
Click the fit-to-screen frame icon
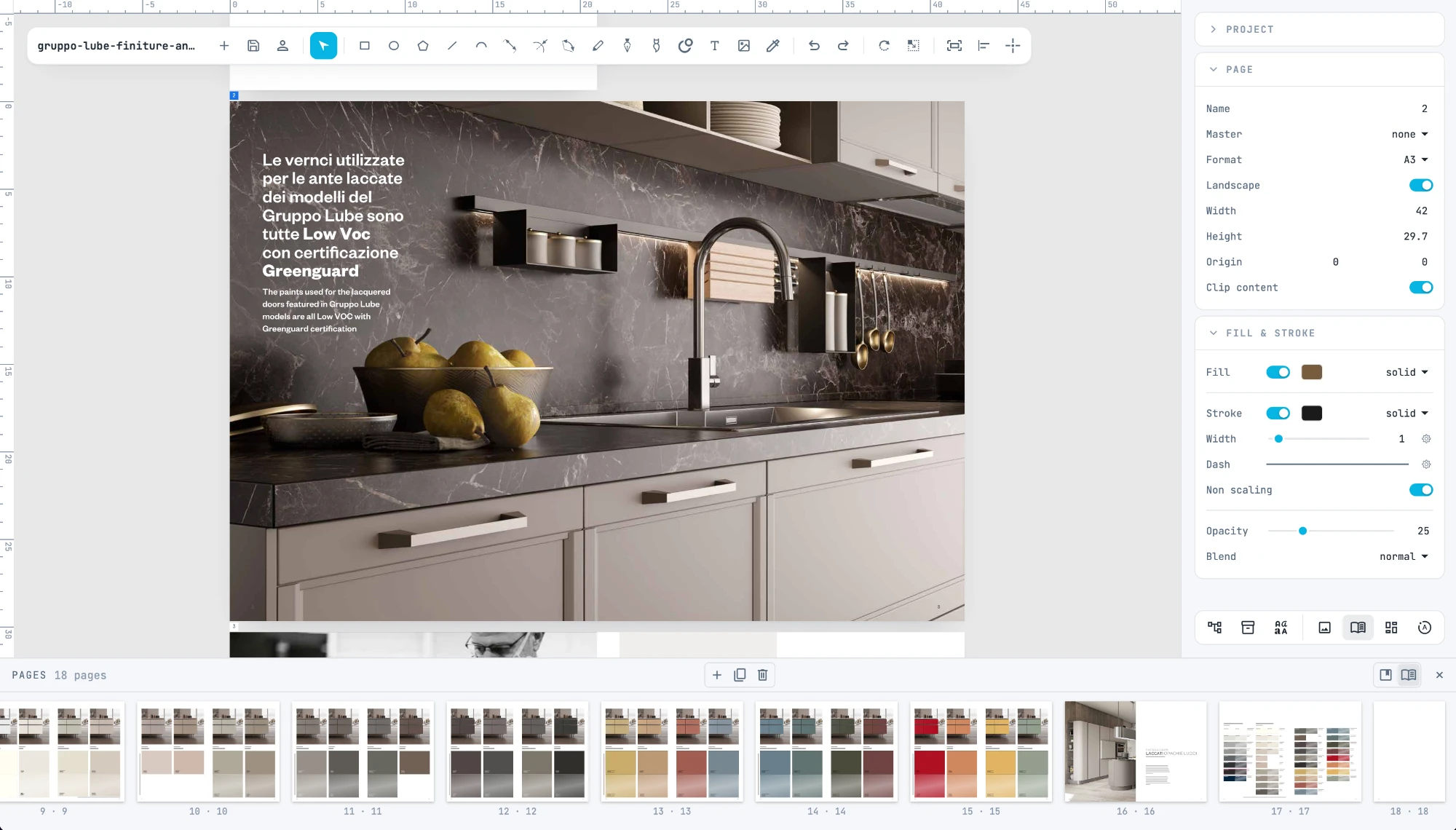coord(954,46)
